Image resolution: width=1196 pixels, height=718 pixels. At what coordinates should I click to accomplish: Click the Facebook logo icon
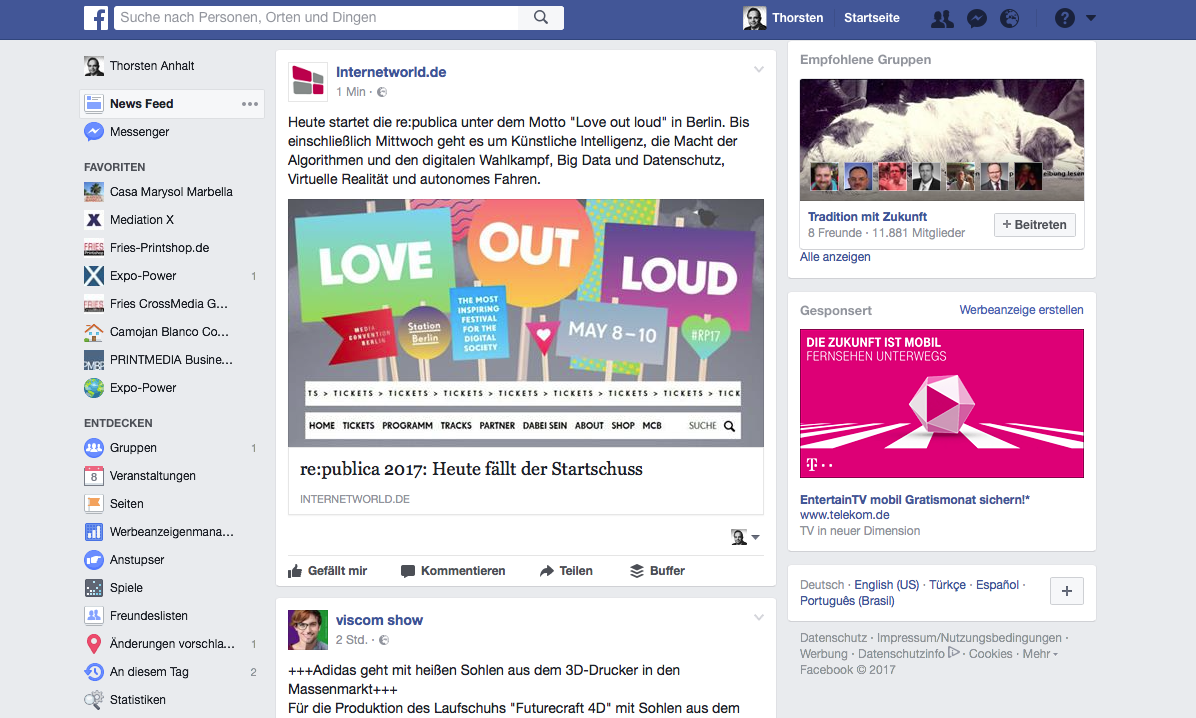pyautogui.click(x=96, y=18)
